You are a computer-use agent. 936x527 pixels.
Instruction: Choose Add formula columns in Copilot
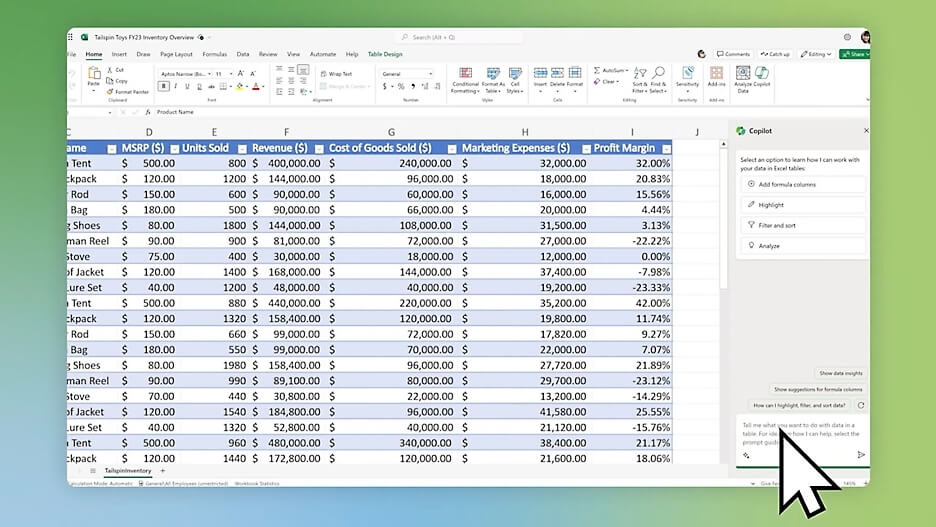click(x=802, y=184)
